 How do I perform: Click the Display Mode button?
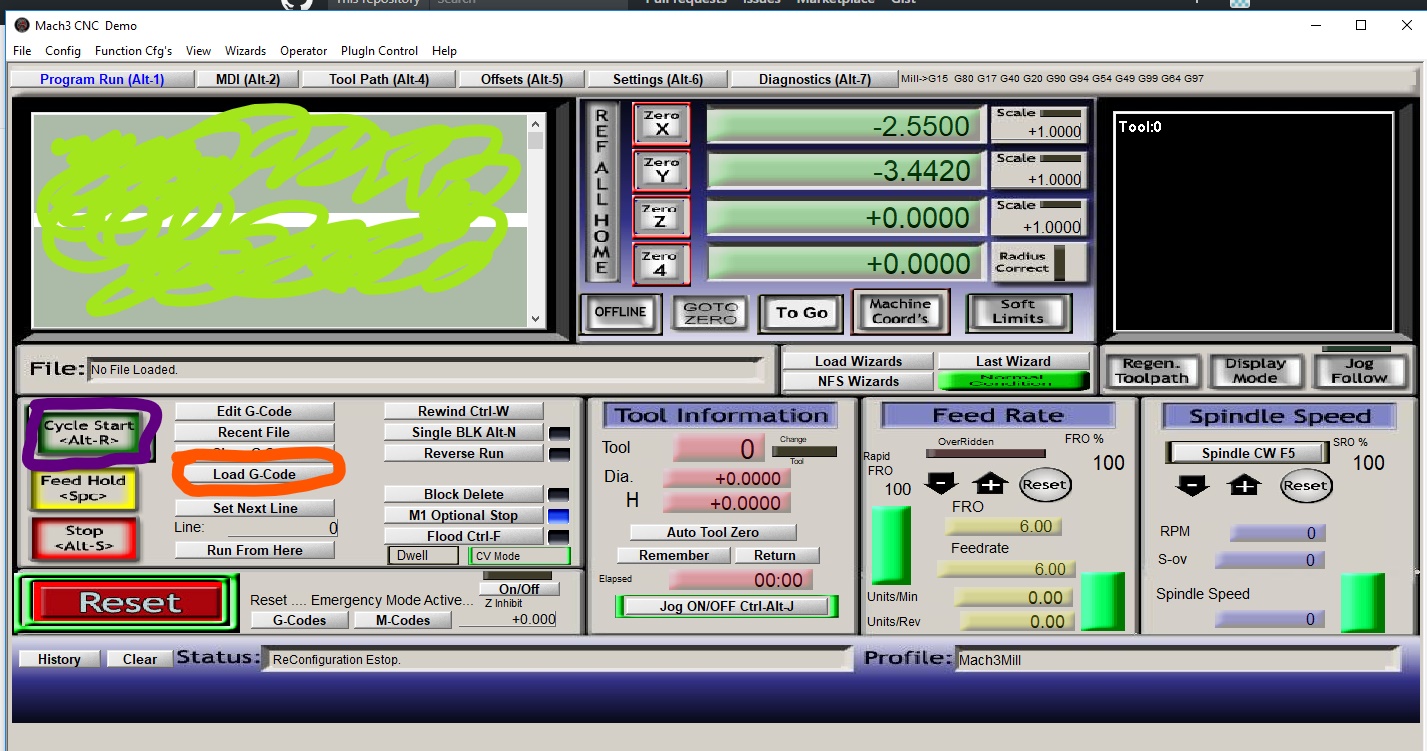pos(1255,371)
